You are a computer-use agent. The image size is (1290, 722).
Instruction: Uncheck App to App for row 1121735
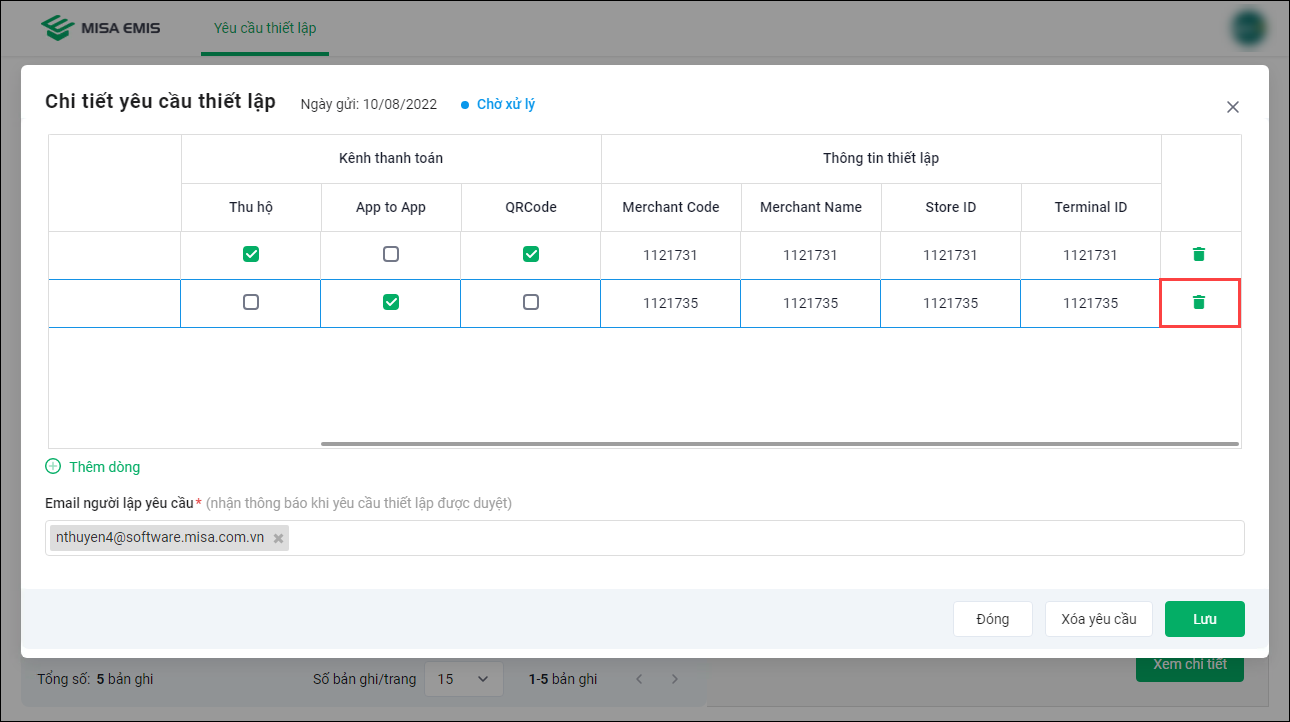pyautogui.click(x=391, y=302)
